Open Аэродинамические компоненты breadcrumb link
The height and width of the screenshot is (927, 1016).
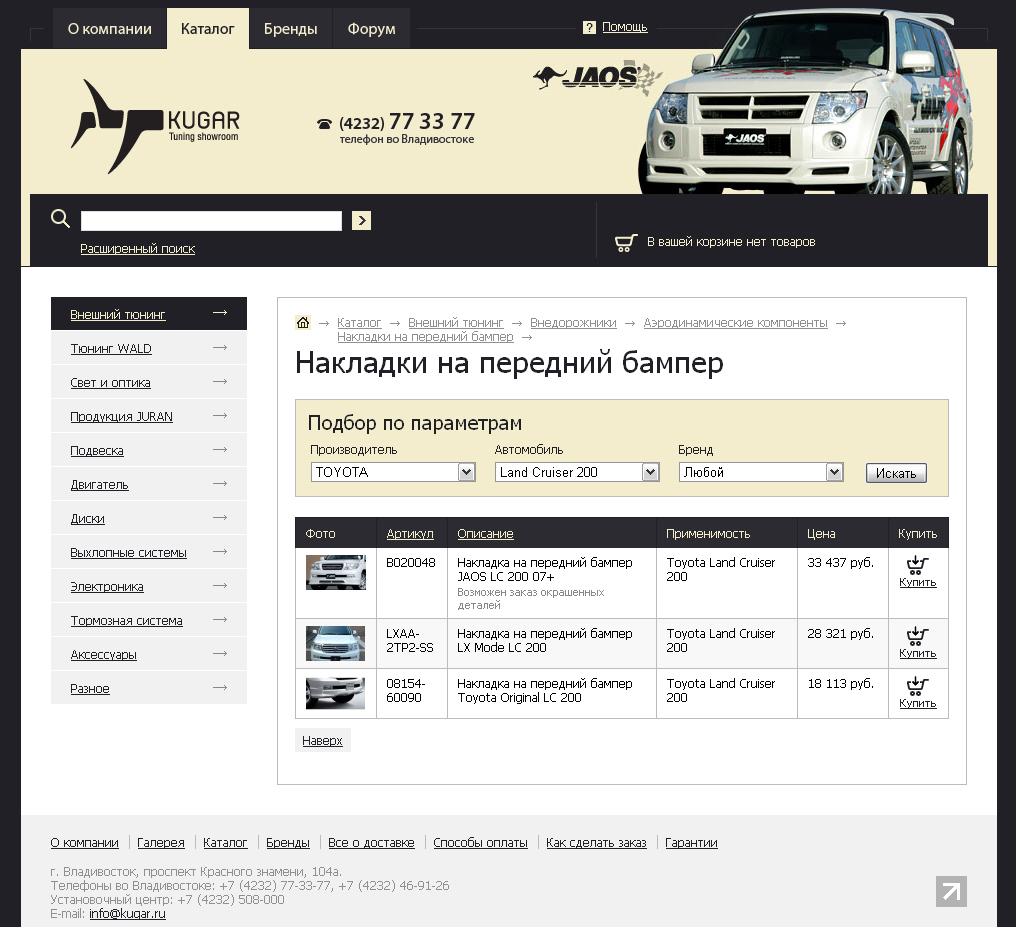pyautogui.click(x=735, y=323)
